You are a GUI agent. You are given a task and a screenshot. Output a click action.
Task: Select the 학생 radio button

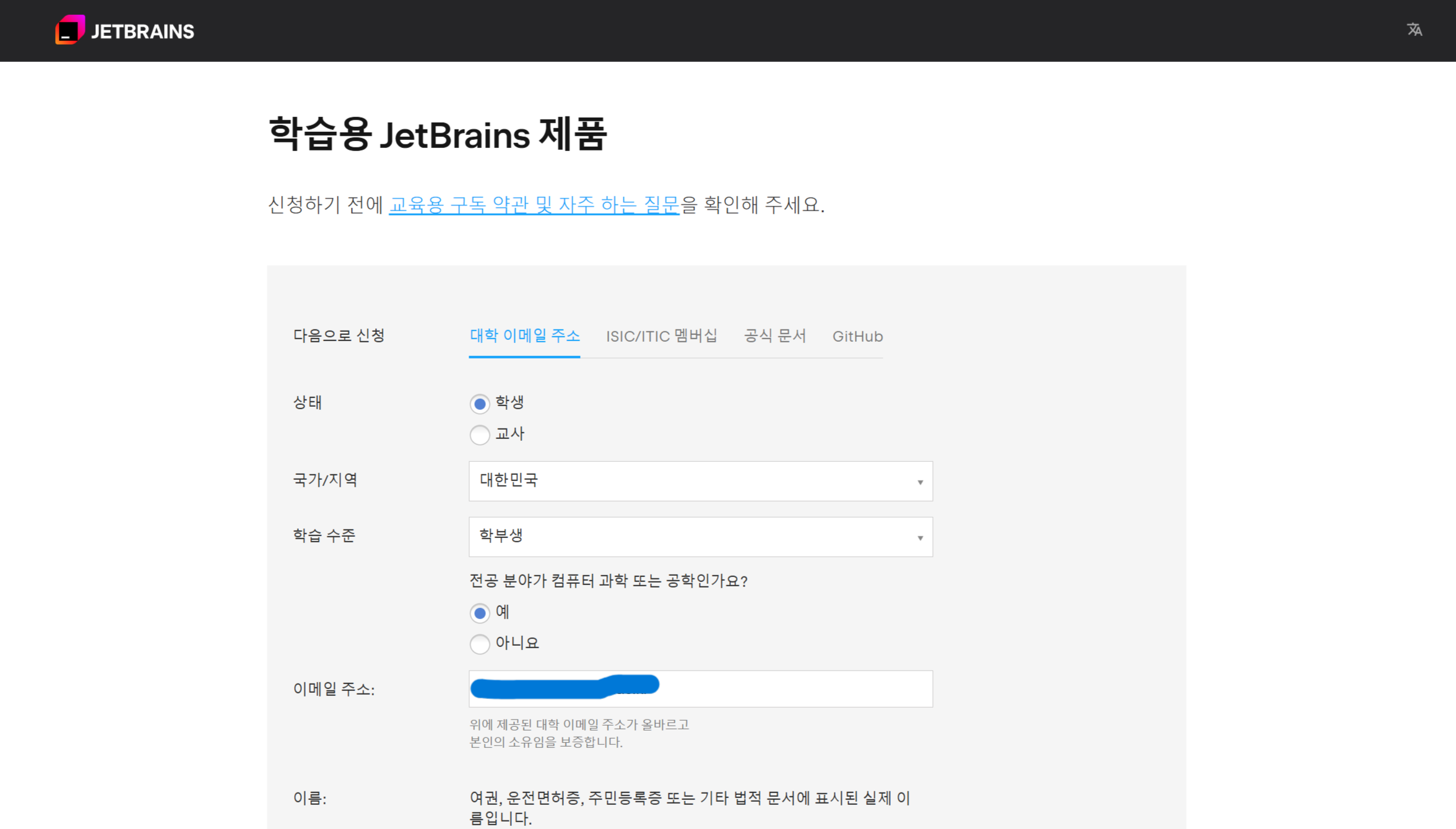pos(479,404)
